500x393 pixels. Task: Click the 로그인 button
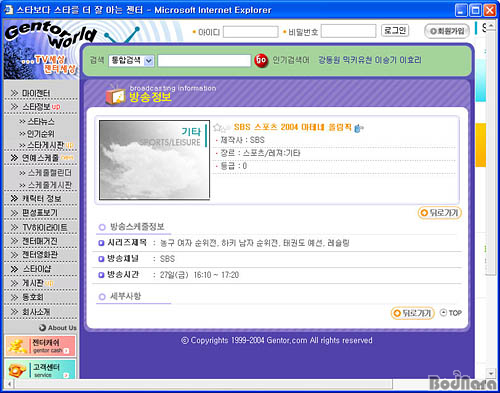tap(395, 31)
